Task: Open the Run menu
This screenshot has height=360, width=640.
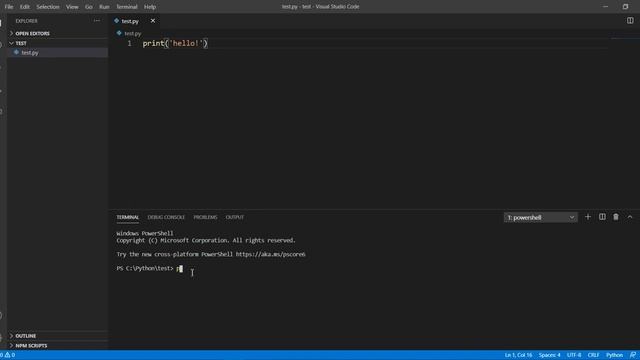Action: [104, 7]
